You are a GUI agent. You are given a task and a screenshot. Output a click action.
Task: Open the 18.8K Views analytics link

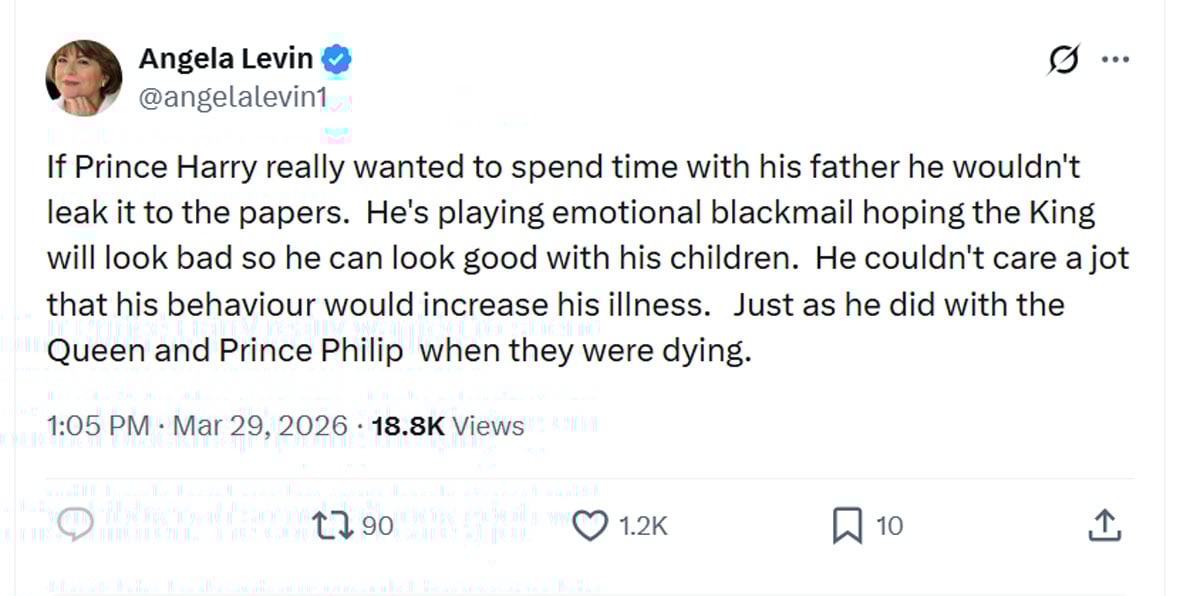pyautogui.click(x=447, y=426)
